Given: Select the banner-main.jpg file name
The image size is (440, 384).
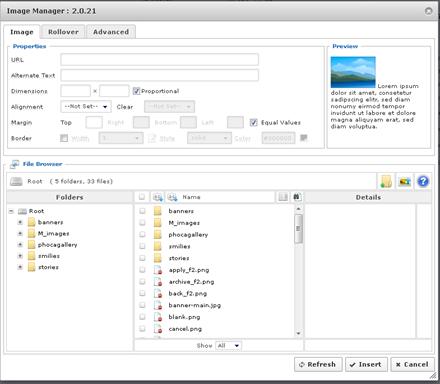Looking at the screenshot, I should (195, 305).
